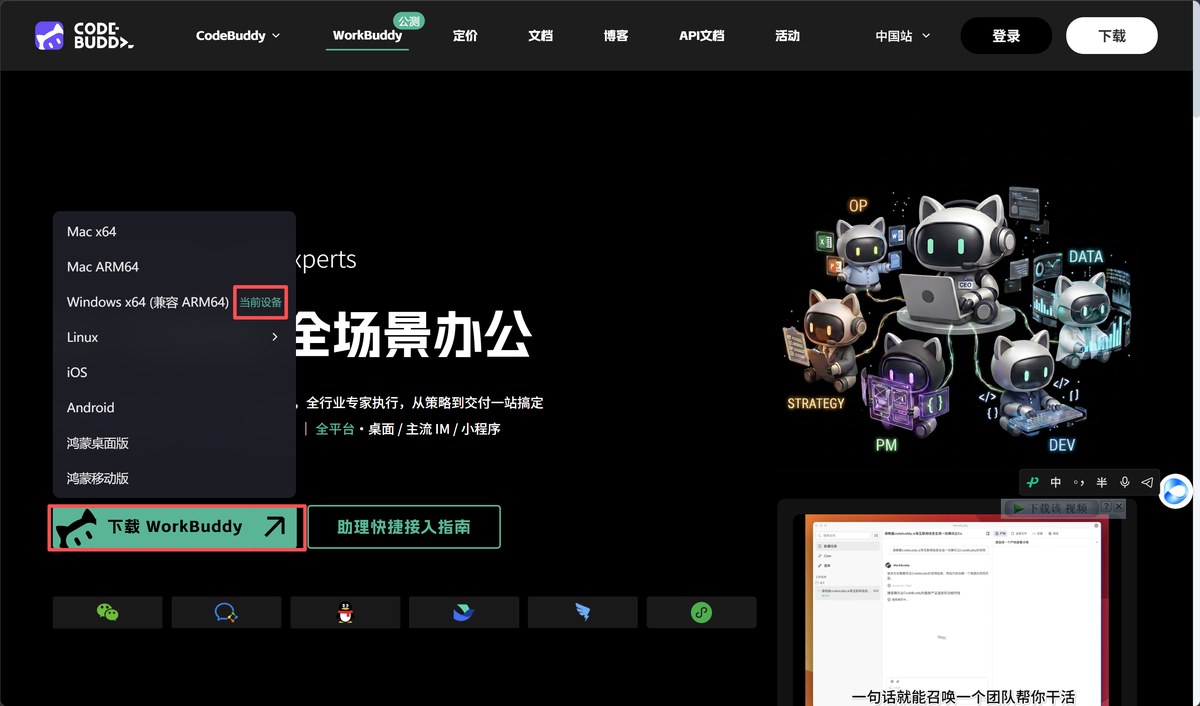Click the play icon on the download-video bar

click(x=1018, y=508)
